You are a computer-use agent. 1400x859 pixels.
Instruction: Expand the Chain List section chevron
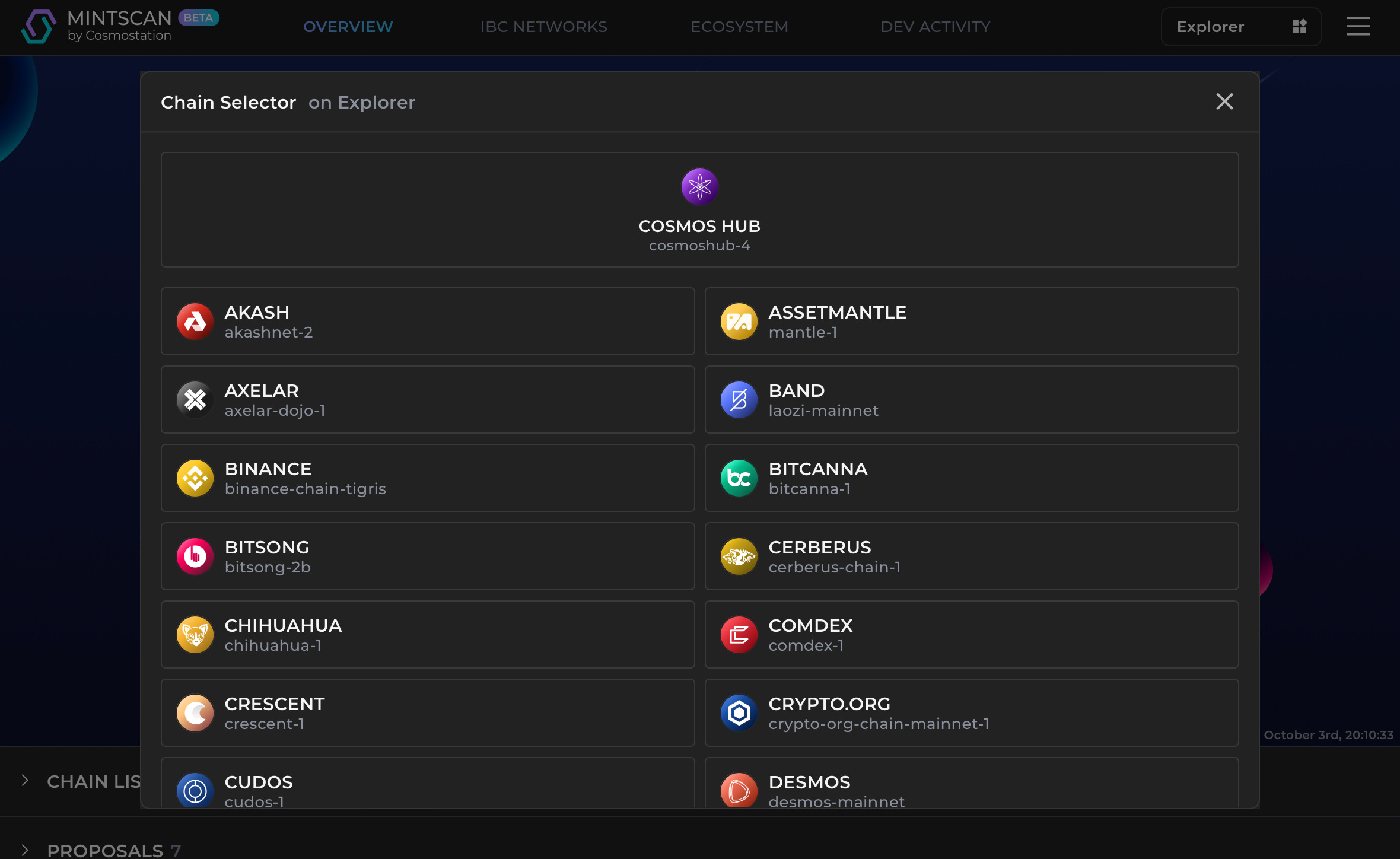point(25,780)
